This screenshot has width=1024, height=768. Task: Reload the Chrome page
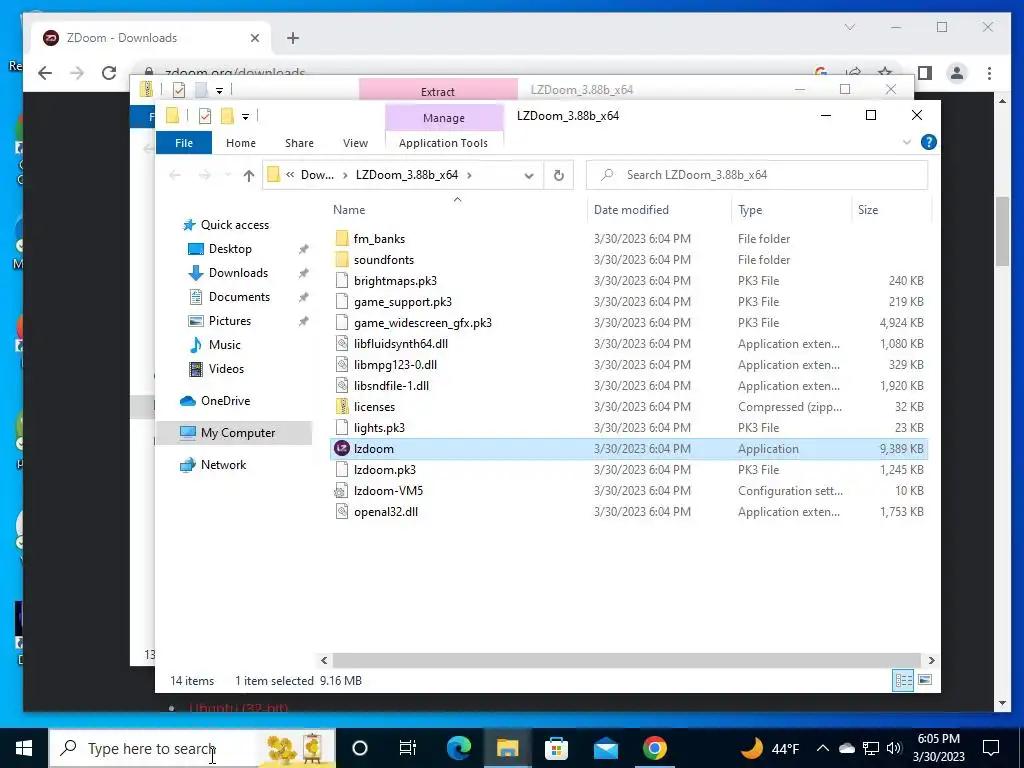(109, 73)
